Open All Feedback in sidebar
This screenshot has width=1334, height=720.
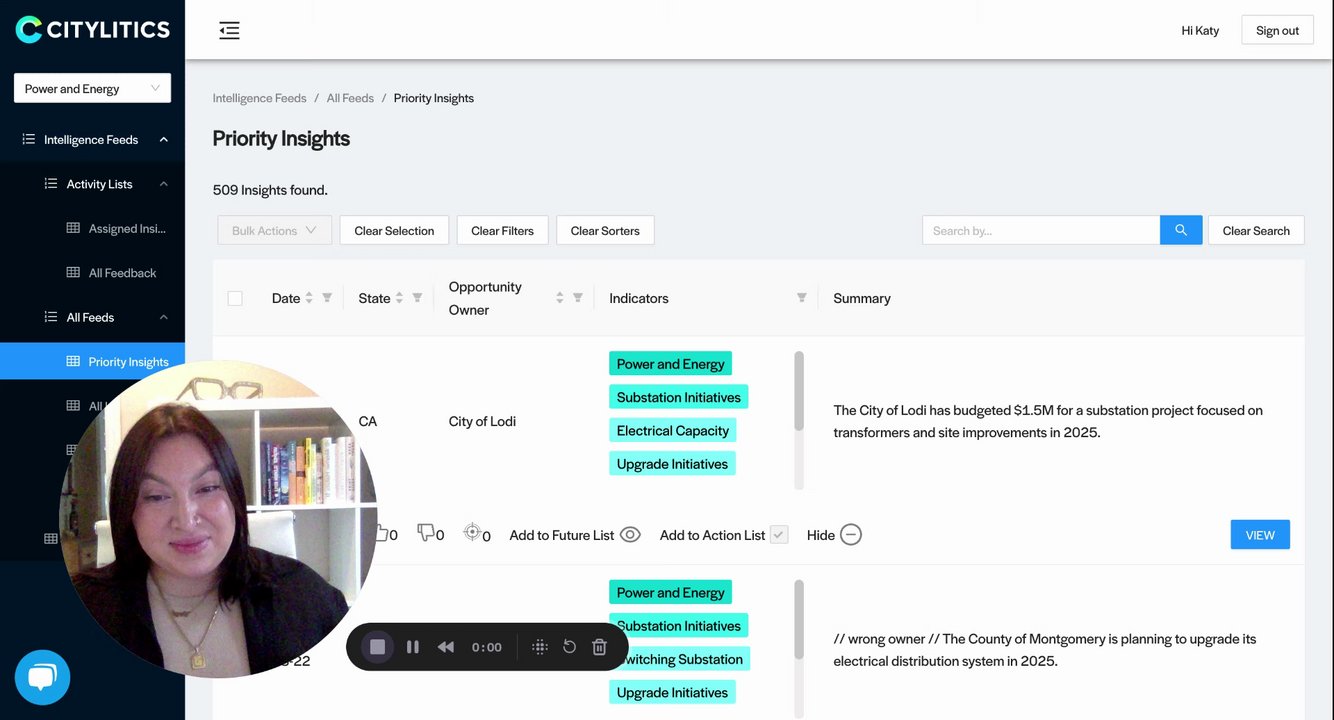122,272
